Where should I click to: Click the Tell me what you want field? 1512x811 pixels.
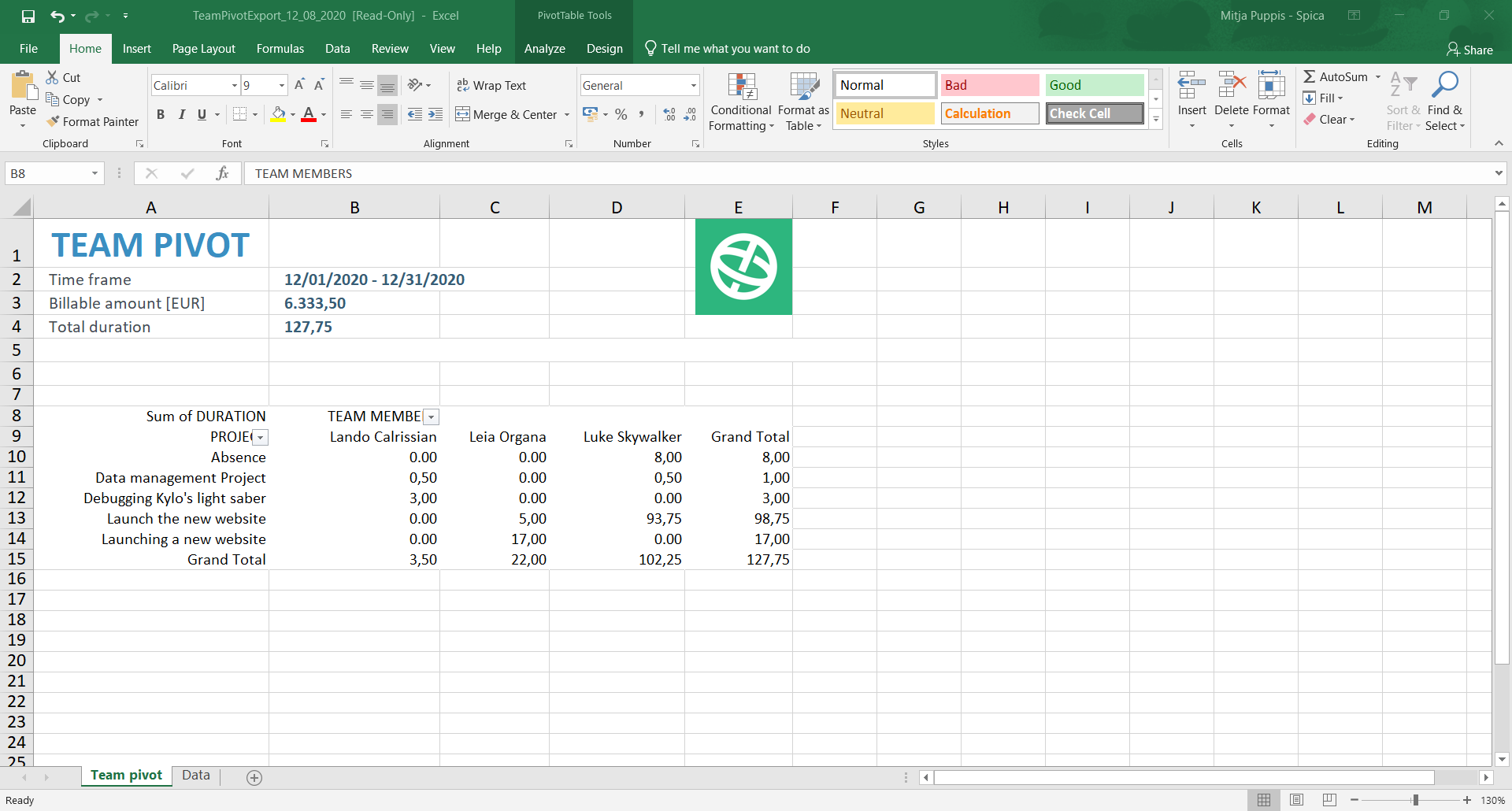point(728,49)
